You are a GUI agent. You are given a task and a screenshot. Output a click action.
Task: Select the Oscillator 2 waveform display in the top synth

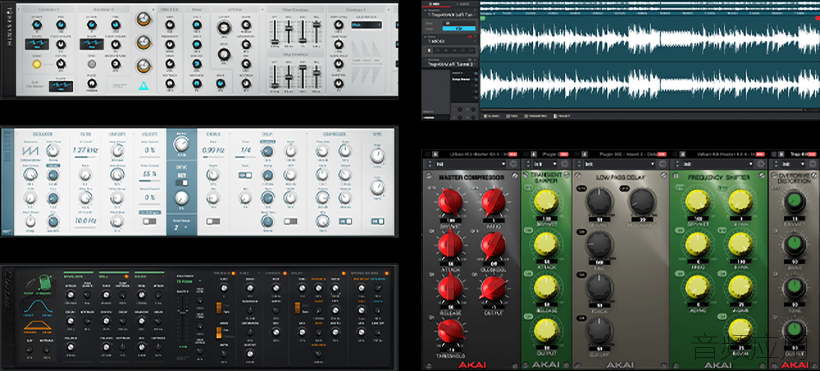(91, 45)
